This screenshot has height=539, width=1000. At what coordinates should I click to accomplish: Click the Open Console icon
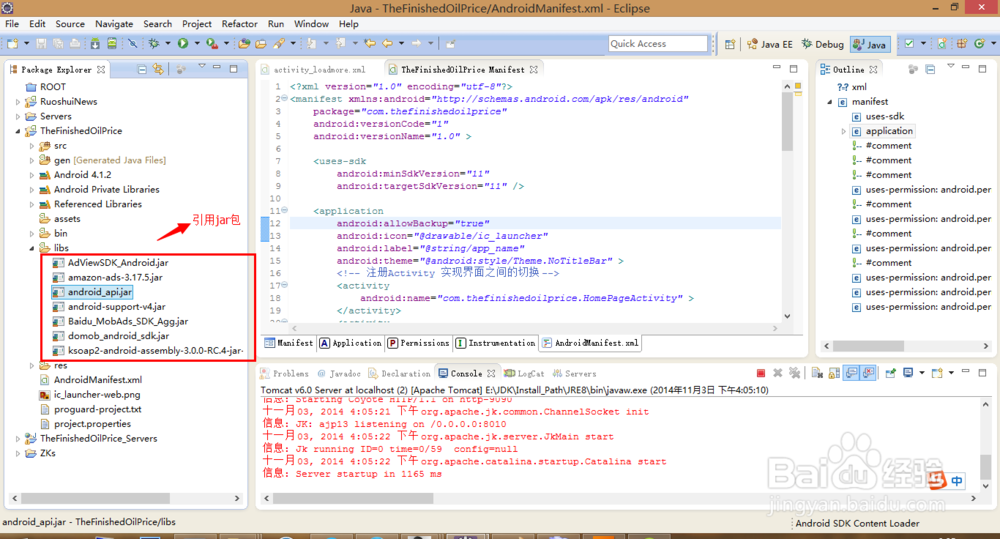[x=937, y=373]
